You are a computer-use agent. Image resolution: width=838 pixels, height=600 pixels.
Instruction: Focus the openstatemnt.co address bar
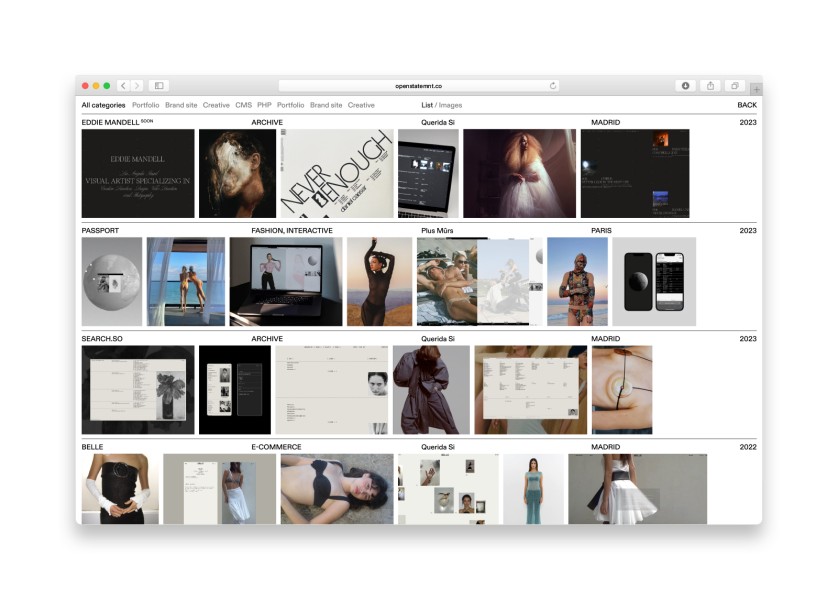(x=418, y=85)
